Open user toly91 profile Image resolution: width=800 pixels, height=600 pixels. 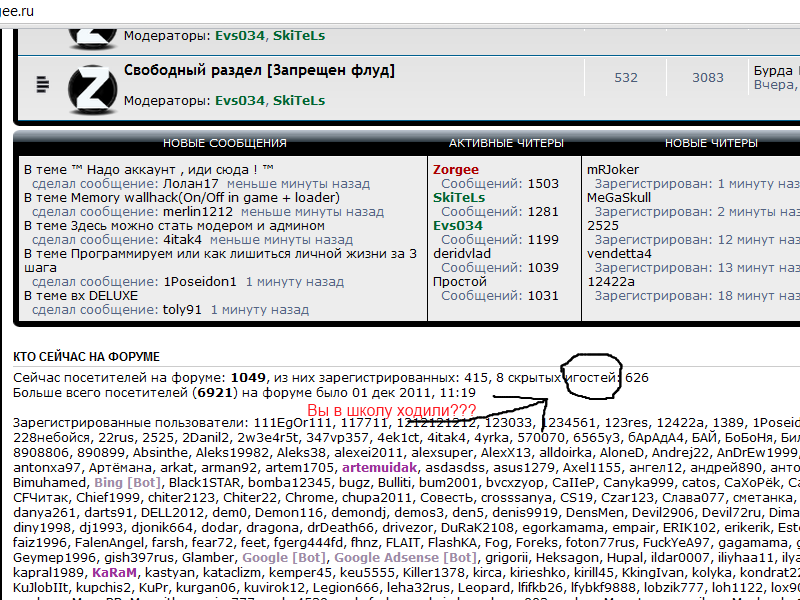tap(182, 310)
